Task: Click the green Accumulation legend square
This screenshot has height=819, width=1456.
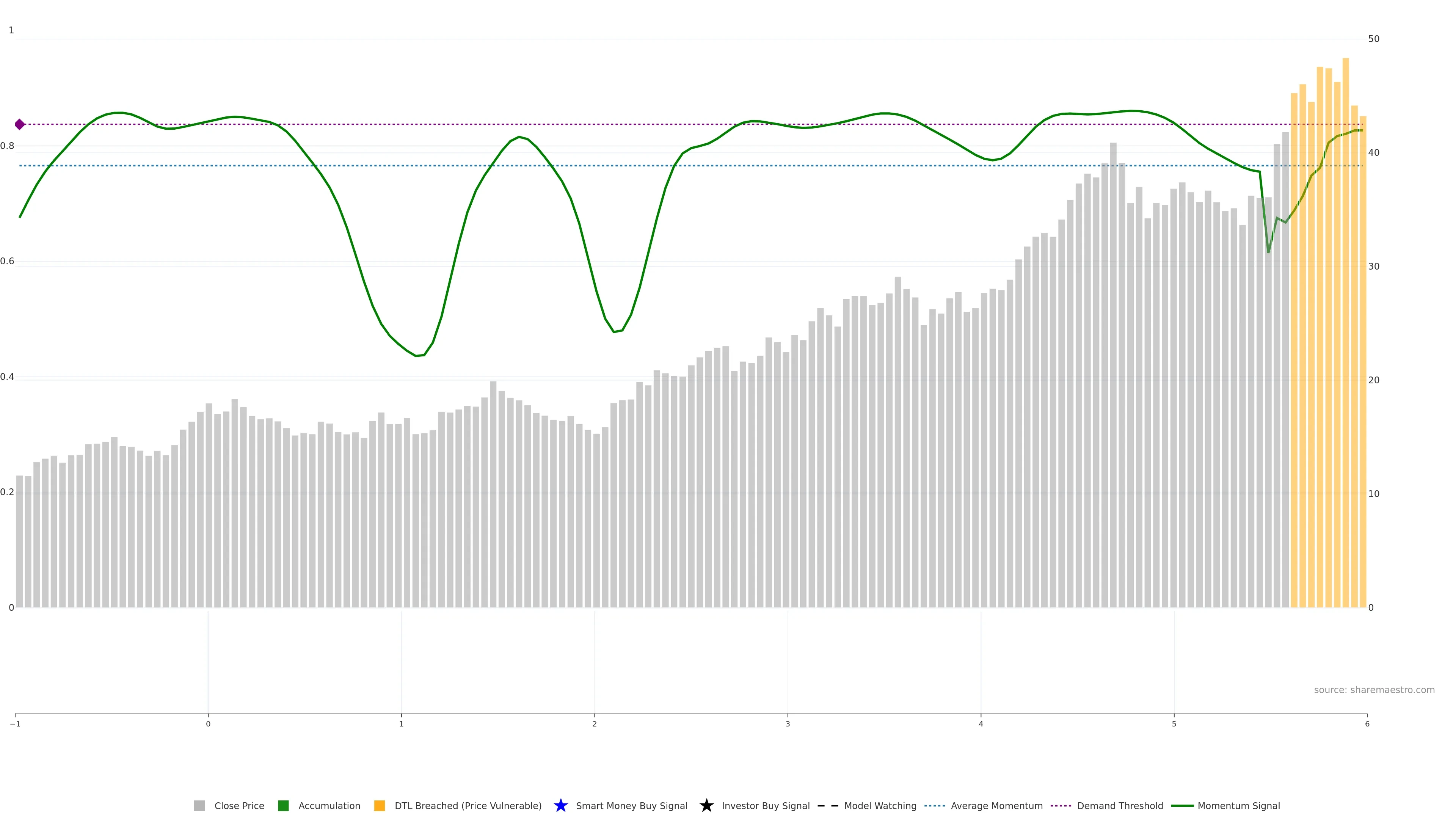Action: tap(283, 805)
